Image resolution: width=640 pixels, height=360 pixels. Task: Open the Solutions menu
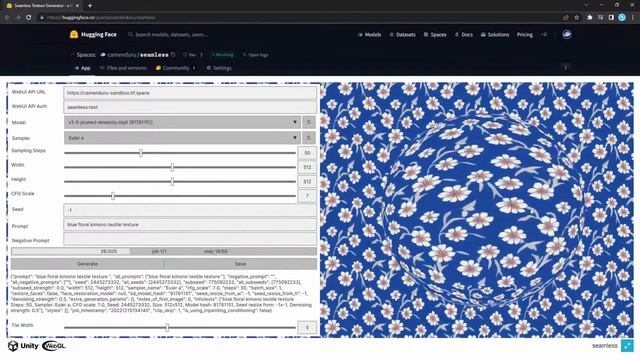click(x=495, y=35)
